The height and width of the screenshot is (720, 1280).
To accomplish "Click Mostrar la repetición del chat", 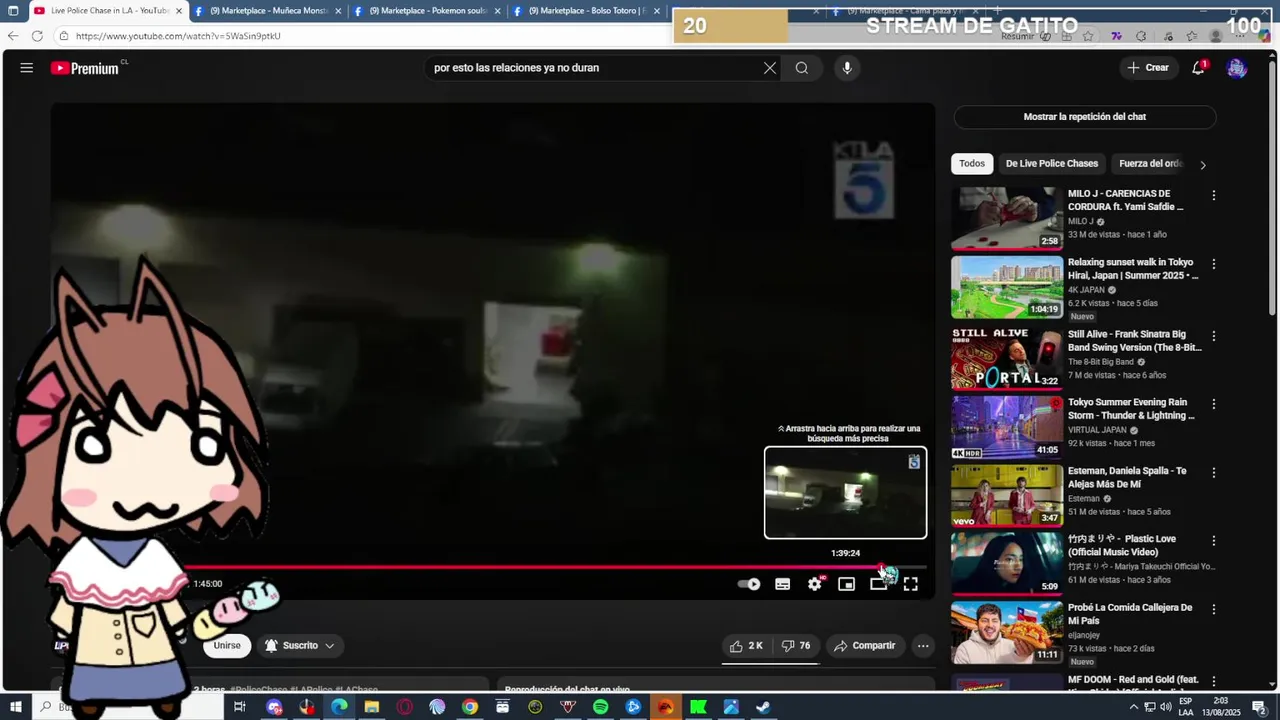I will [1085, 117].
